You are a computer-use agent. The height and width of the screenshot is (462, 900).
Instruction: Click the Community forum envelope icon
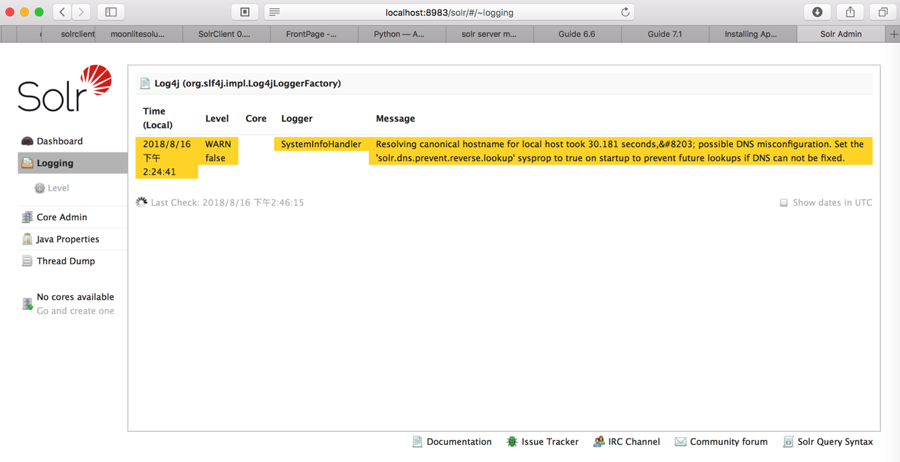pos(681,442)
